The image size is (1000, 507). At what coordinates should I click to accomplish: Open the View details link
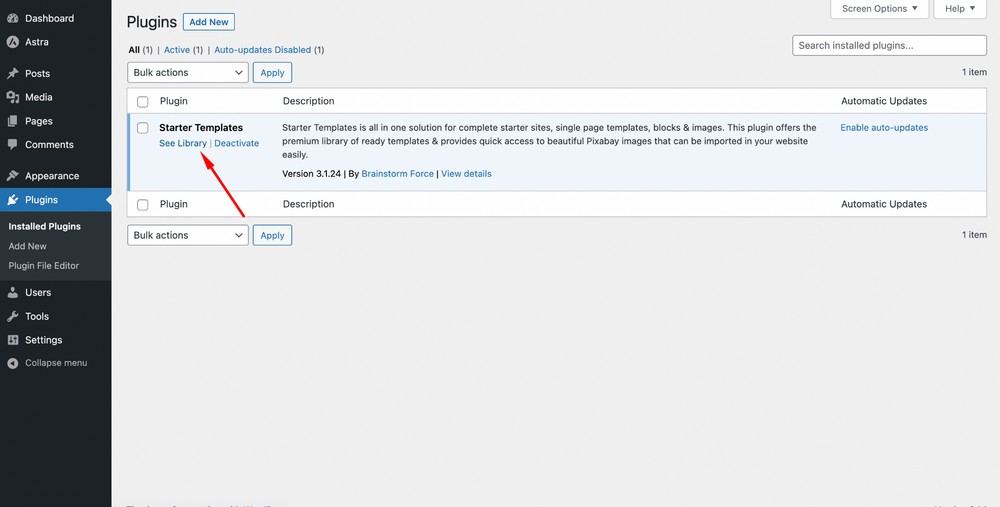(x=466, y=174)
